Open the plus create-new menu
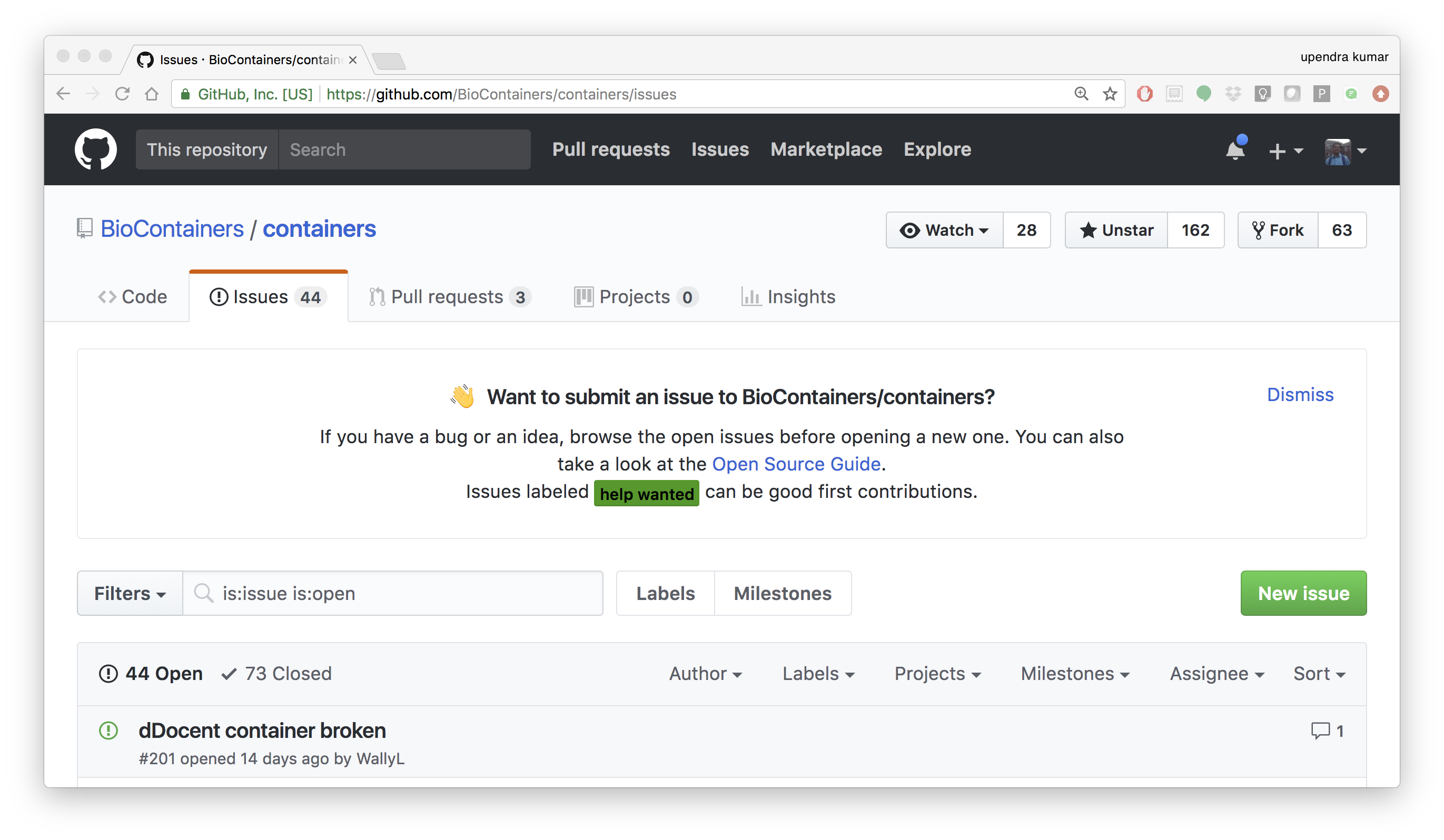Image resolution: width=1444 pixels, height=840 pixels. pyautogui.click(x=1286, y=151)
